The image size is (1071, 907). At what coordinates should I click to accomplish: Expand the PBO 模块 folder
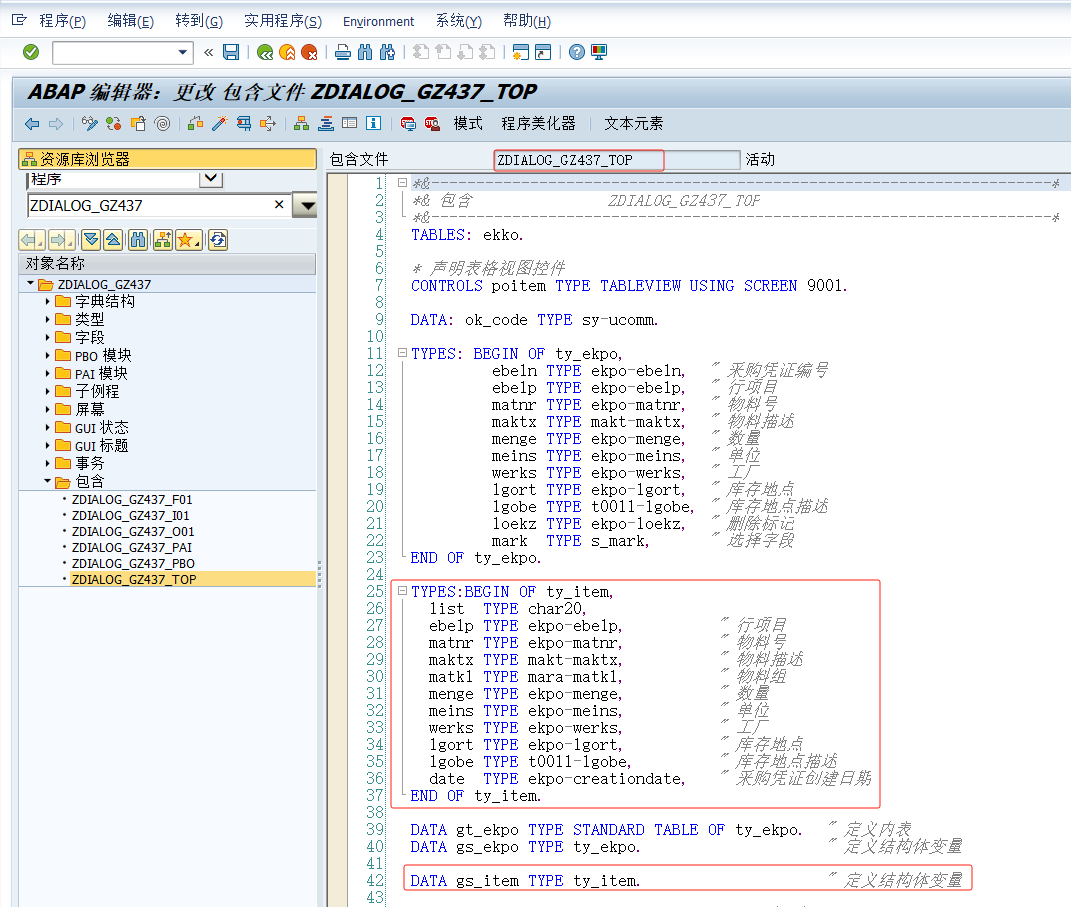[x=47, y=355]
